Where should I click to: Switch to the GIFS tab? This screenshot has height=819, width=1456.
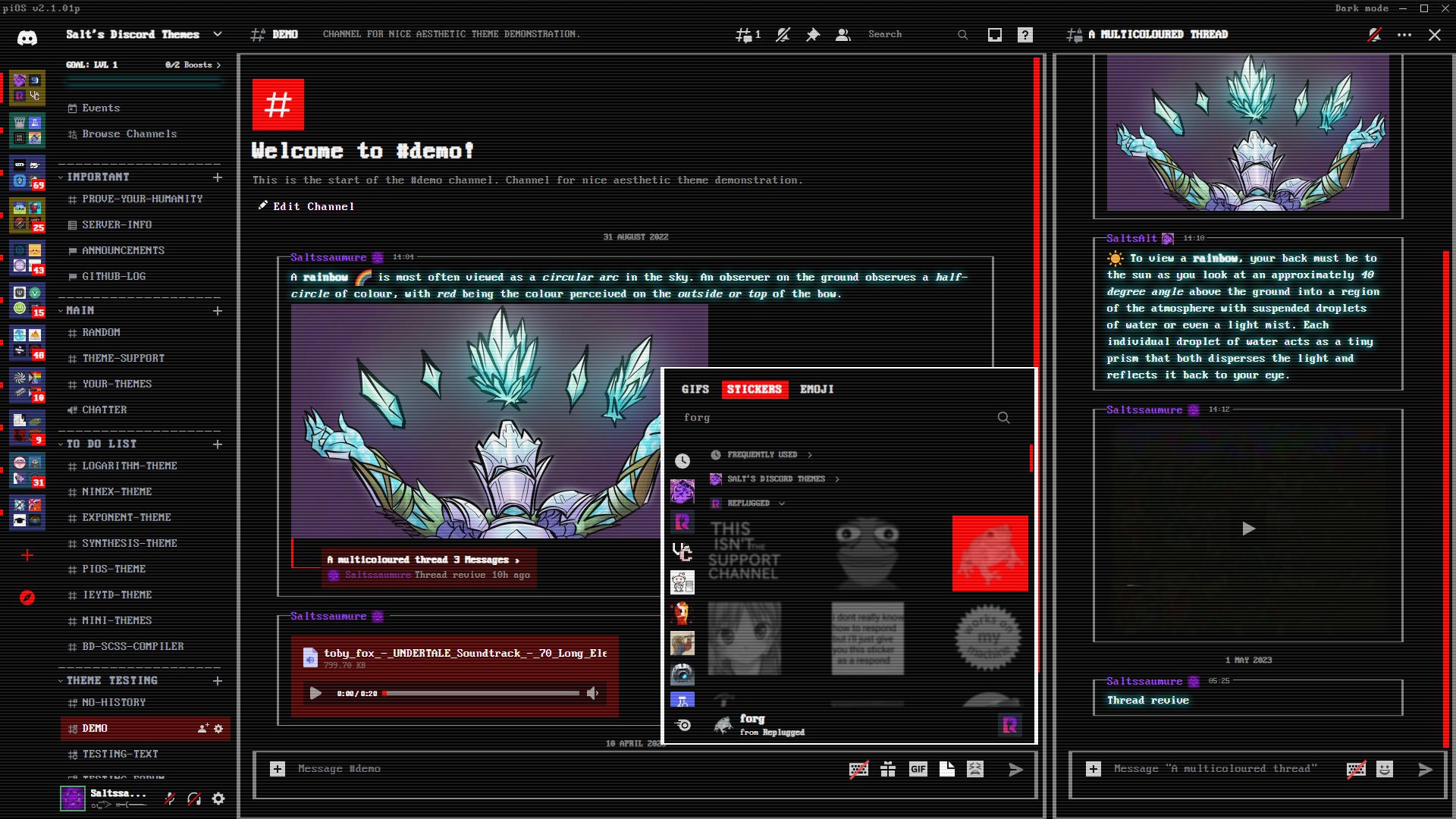pos(695,389)
